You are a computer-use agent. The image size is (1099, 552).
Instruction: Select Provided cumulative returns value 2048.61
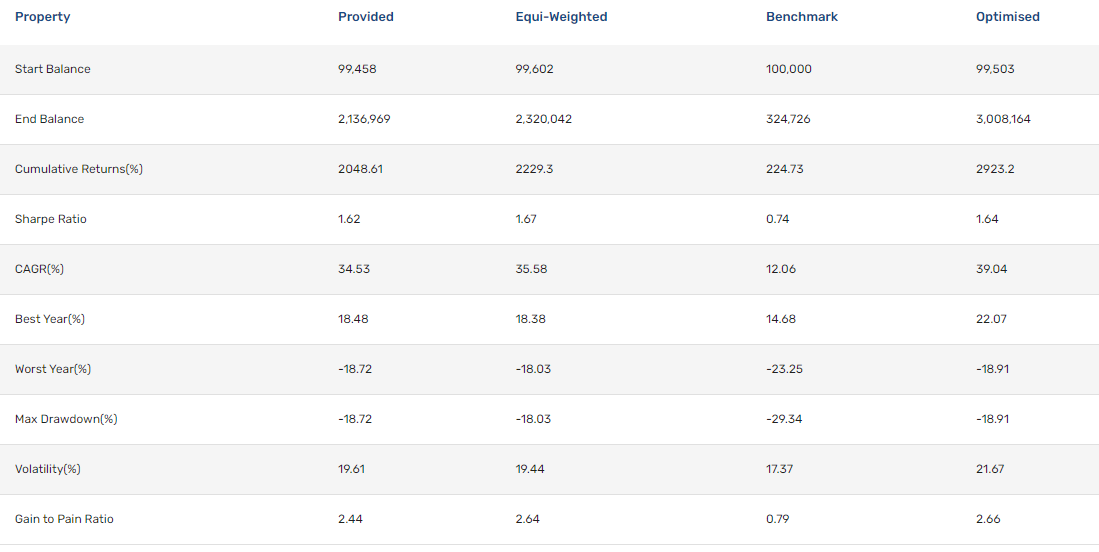362,169
